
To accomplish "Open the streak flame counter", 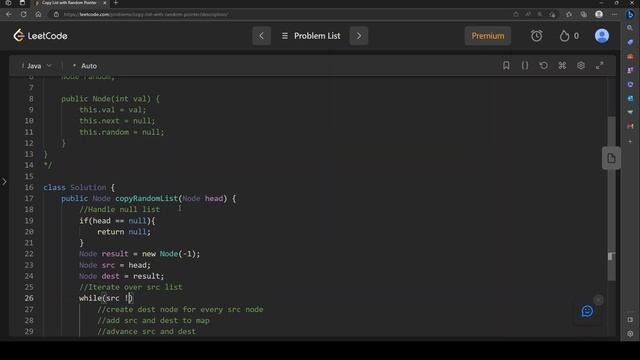I will coord(569,36).
